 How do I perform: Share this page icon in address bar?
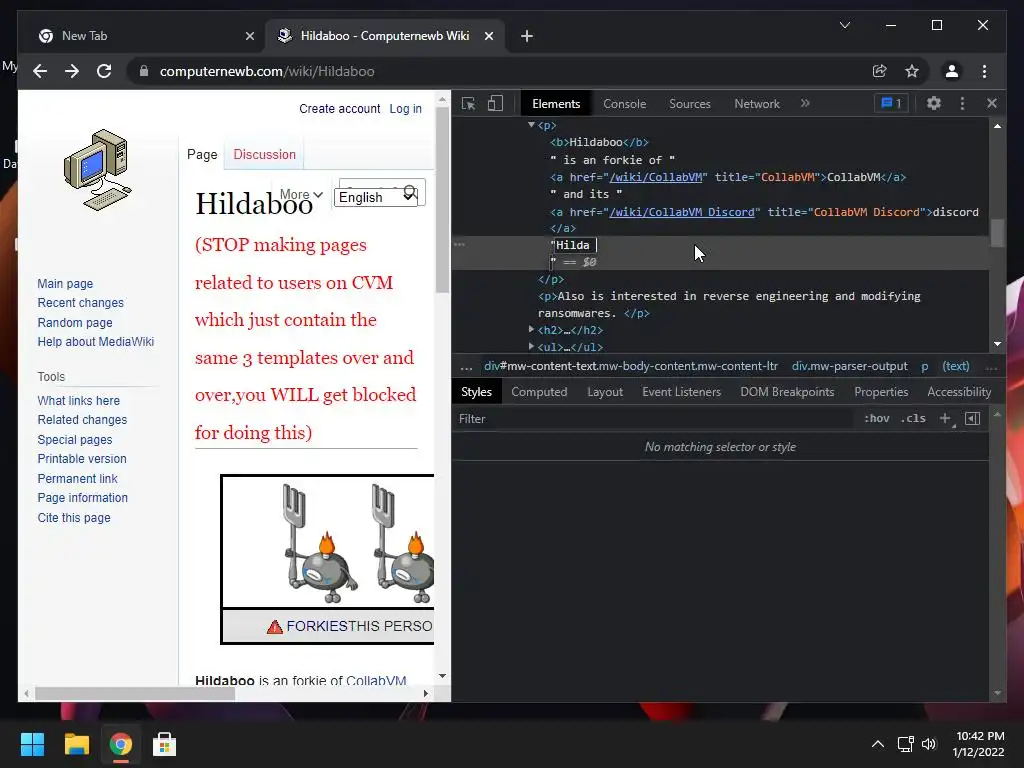pos(880,71)
